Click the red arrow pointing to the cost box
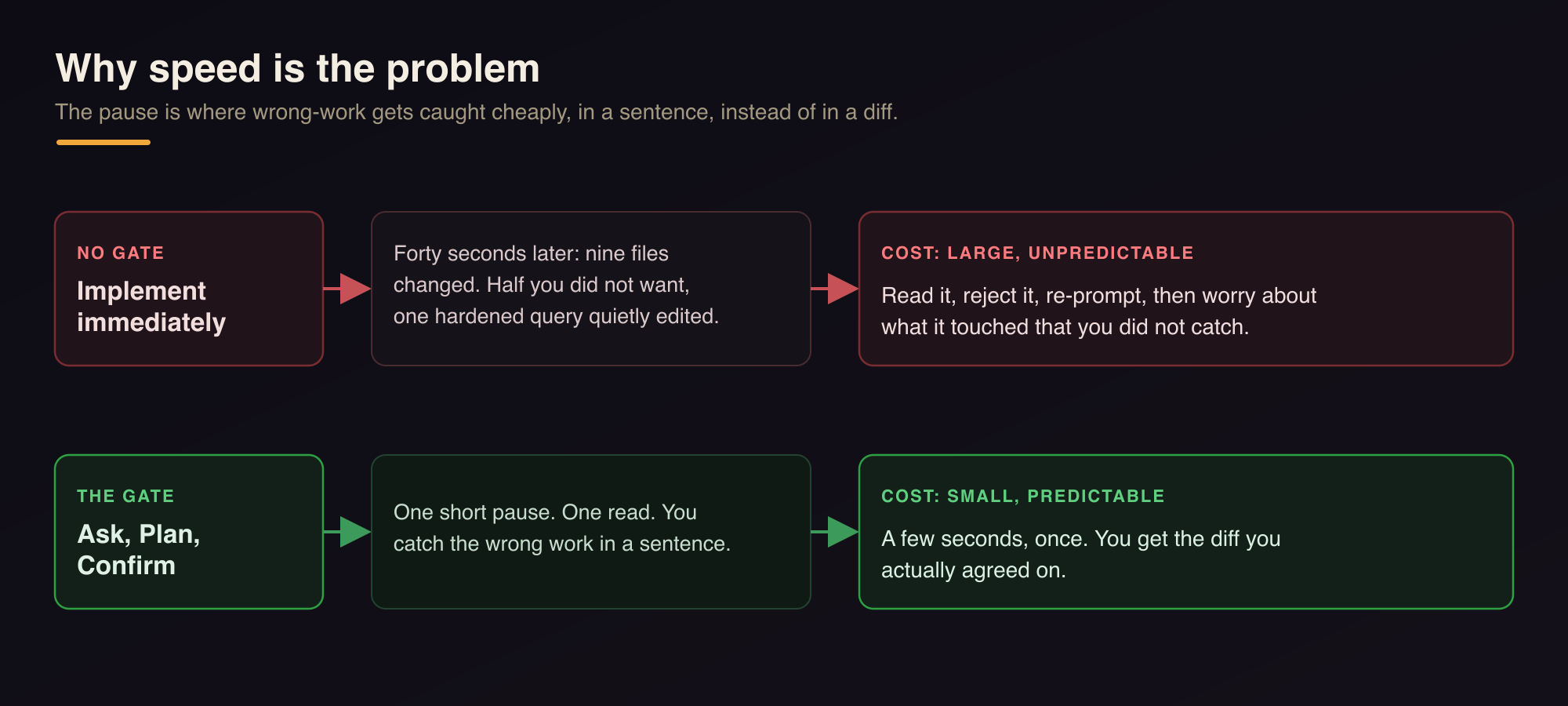This screenshot has height=706, width=1568. 835,289
